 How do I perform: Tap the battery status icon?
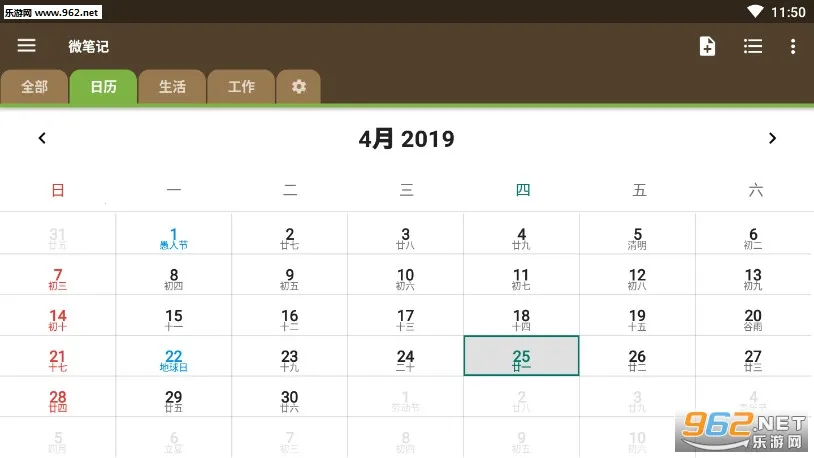tap(771, 12)
